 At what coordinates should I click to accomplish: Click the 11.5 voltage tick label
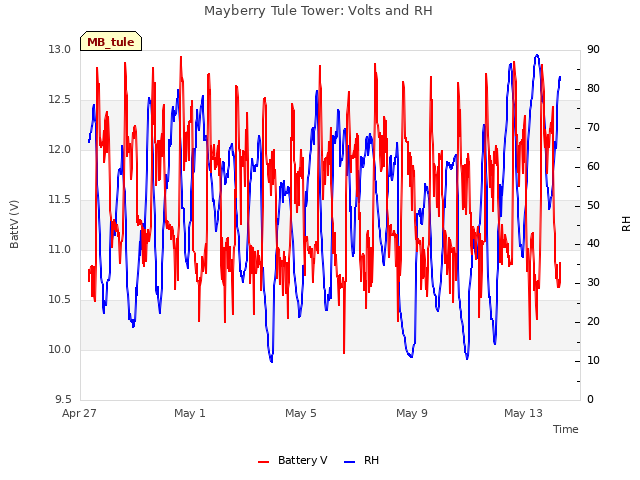[x=60, y=200]
